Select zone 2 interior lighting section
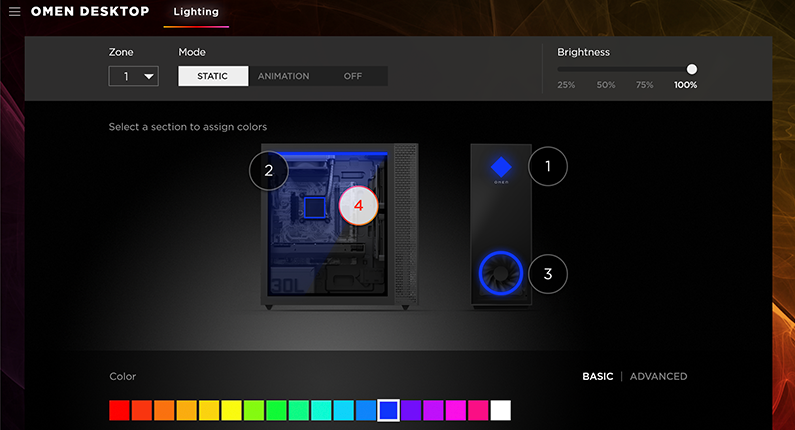The image size is (795, 430). (269, 170)
